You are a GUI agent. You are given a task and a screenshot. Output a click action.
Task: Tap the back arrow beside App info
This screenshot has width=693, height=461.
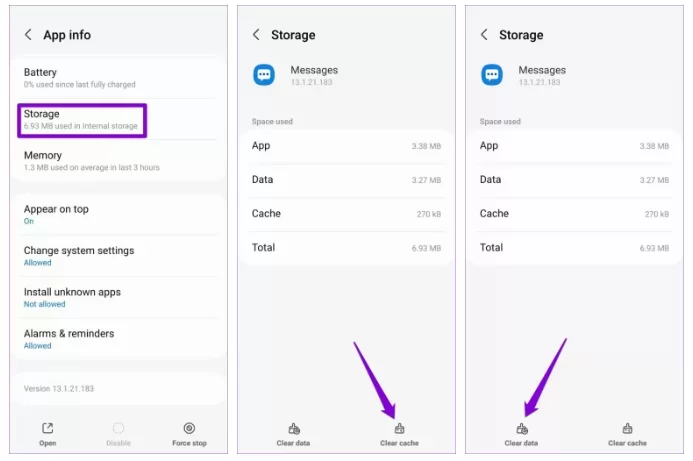pos(28,35)
